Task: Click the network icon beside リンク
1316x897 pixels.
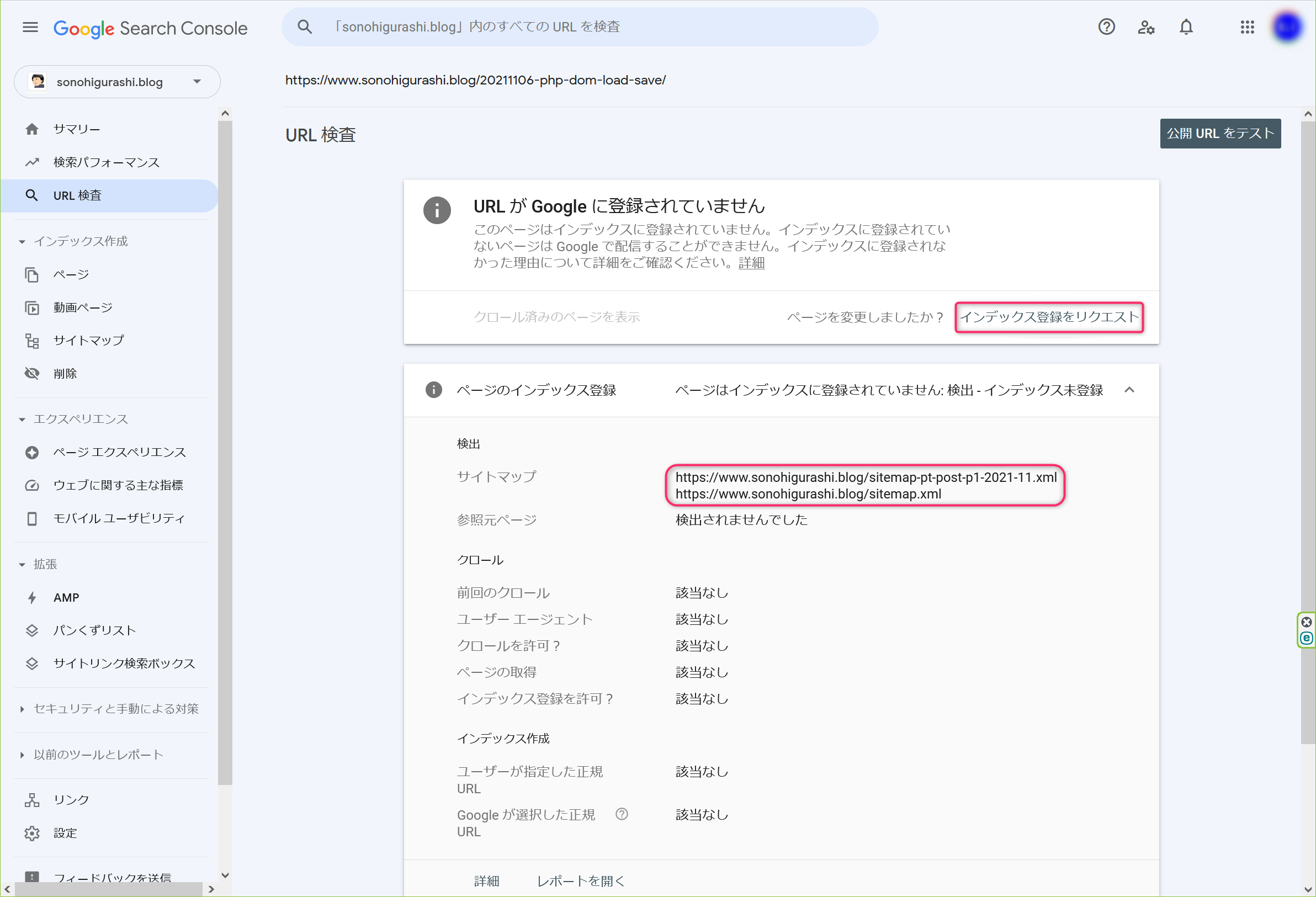Action: [x=31, y=800]
